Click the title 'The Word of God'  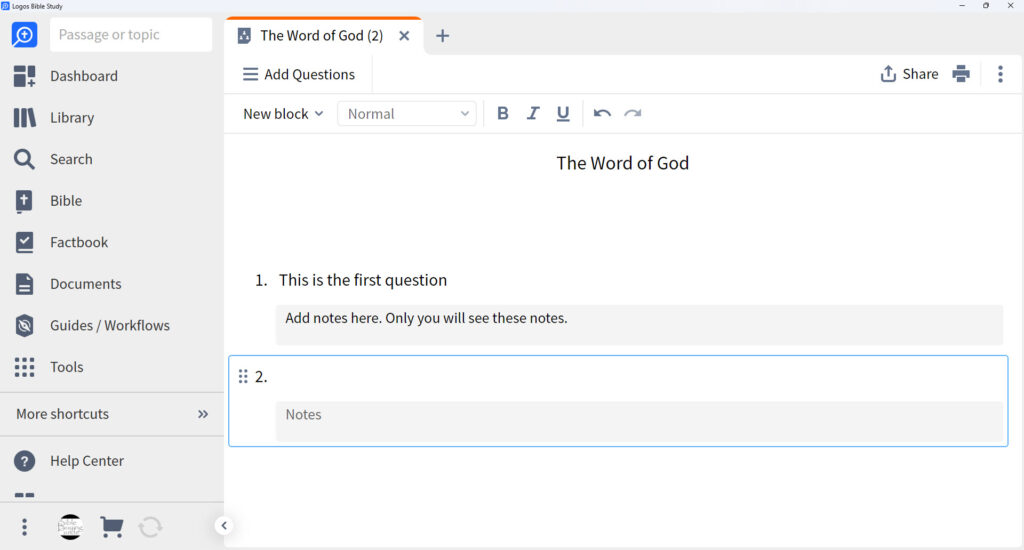click(x=622, y=163)
